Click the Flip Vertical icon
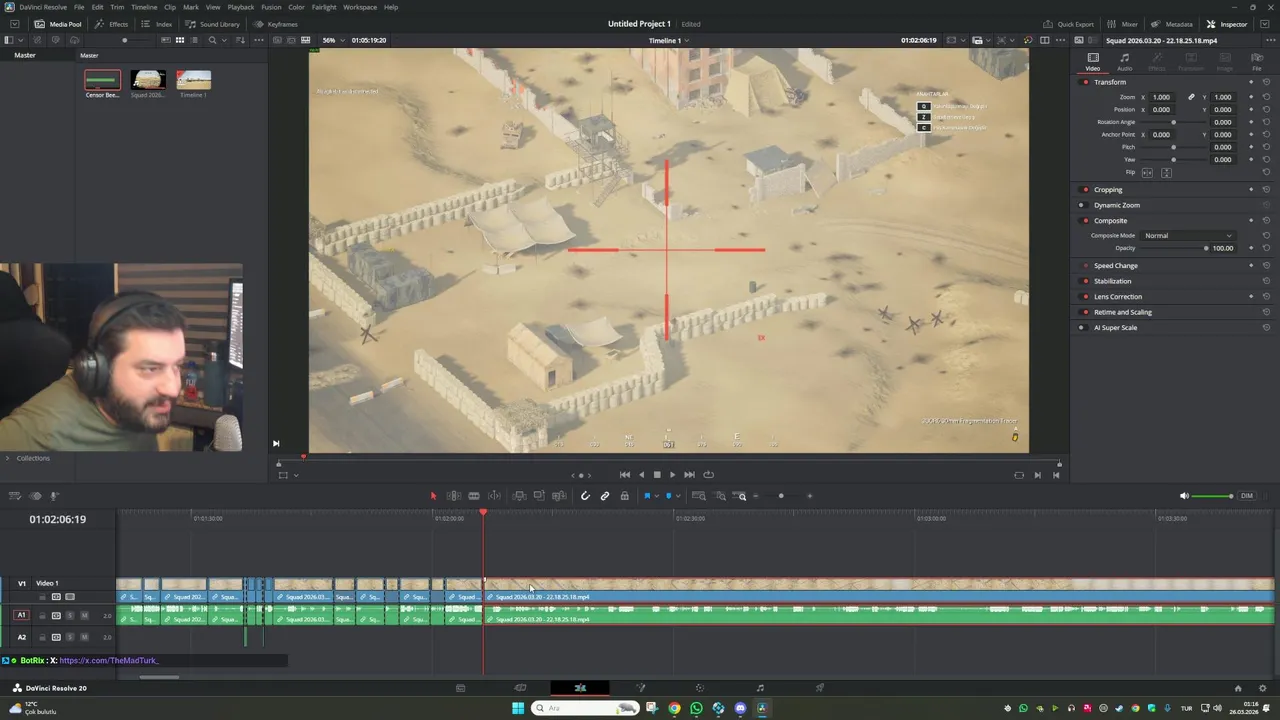The height and width of the screenshot is (720, 1280). click(1166, 173)
